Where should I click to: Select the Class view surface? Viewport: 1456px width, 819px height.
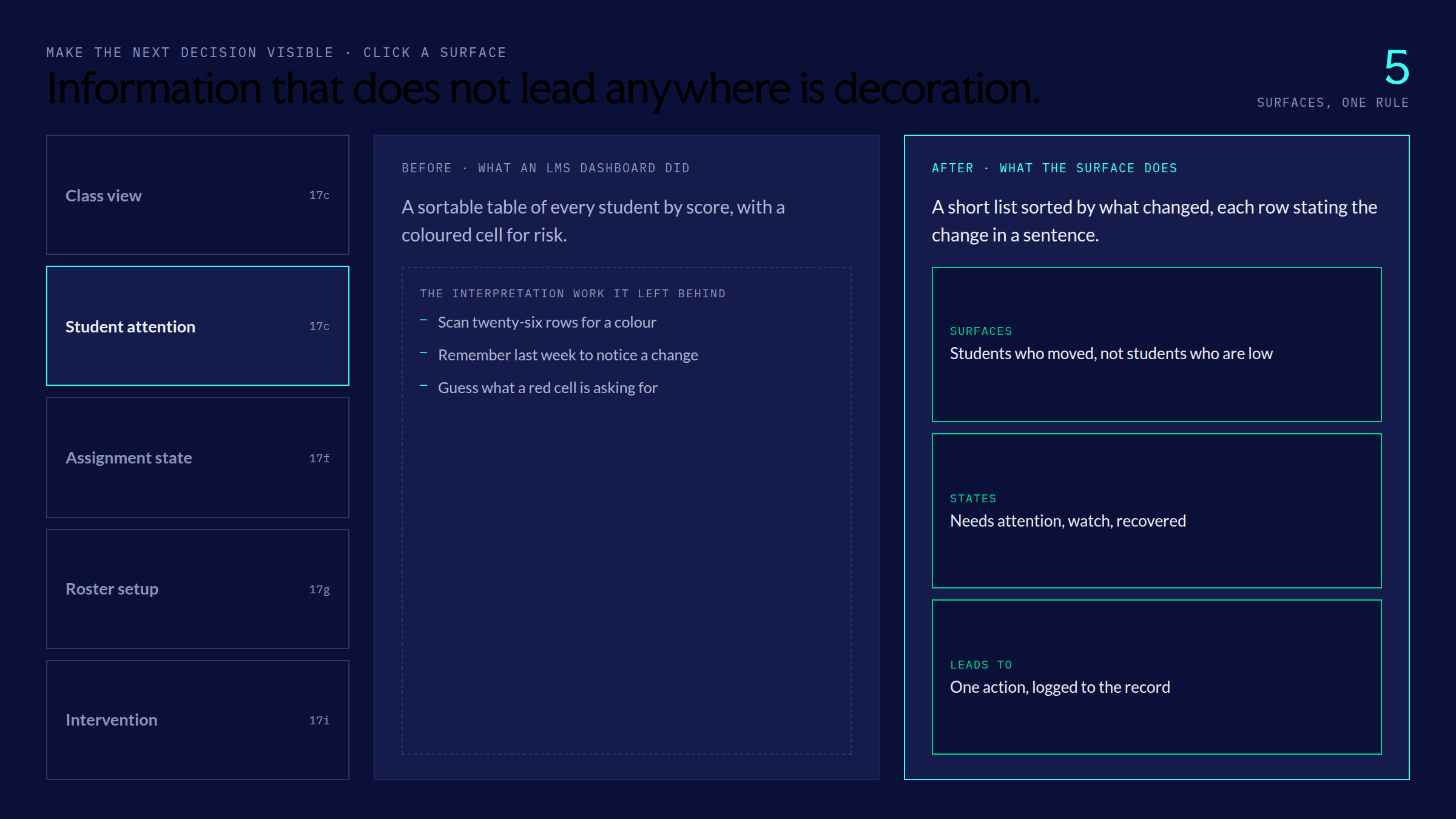[198, 195]
